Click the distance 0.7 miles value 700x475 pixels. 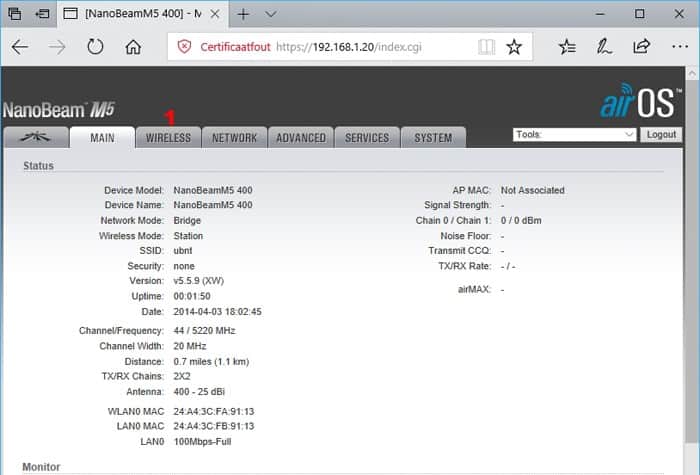211,361
